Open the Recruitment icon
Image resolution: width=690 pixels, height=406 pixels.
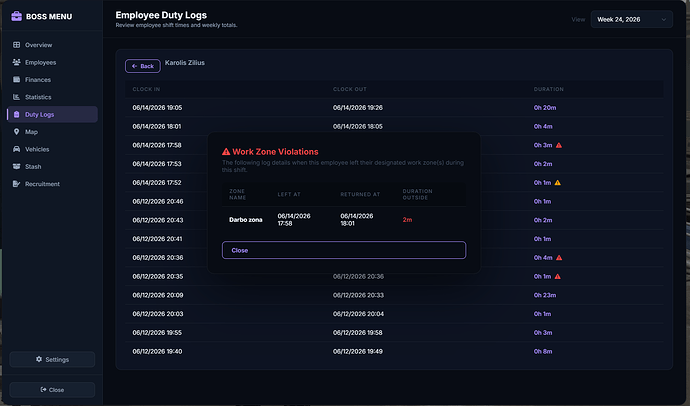pyautogui.click(x=16, y=184)
